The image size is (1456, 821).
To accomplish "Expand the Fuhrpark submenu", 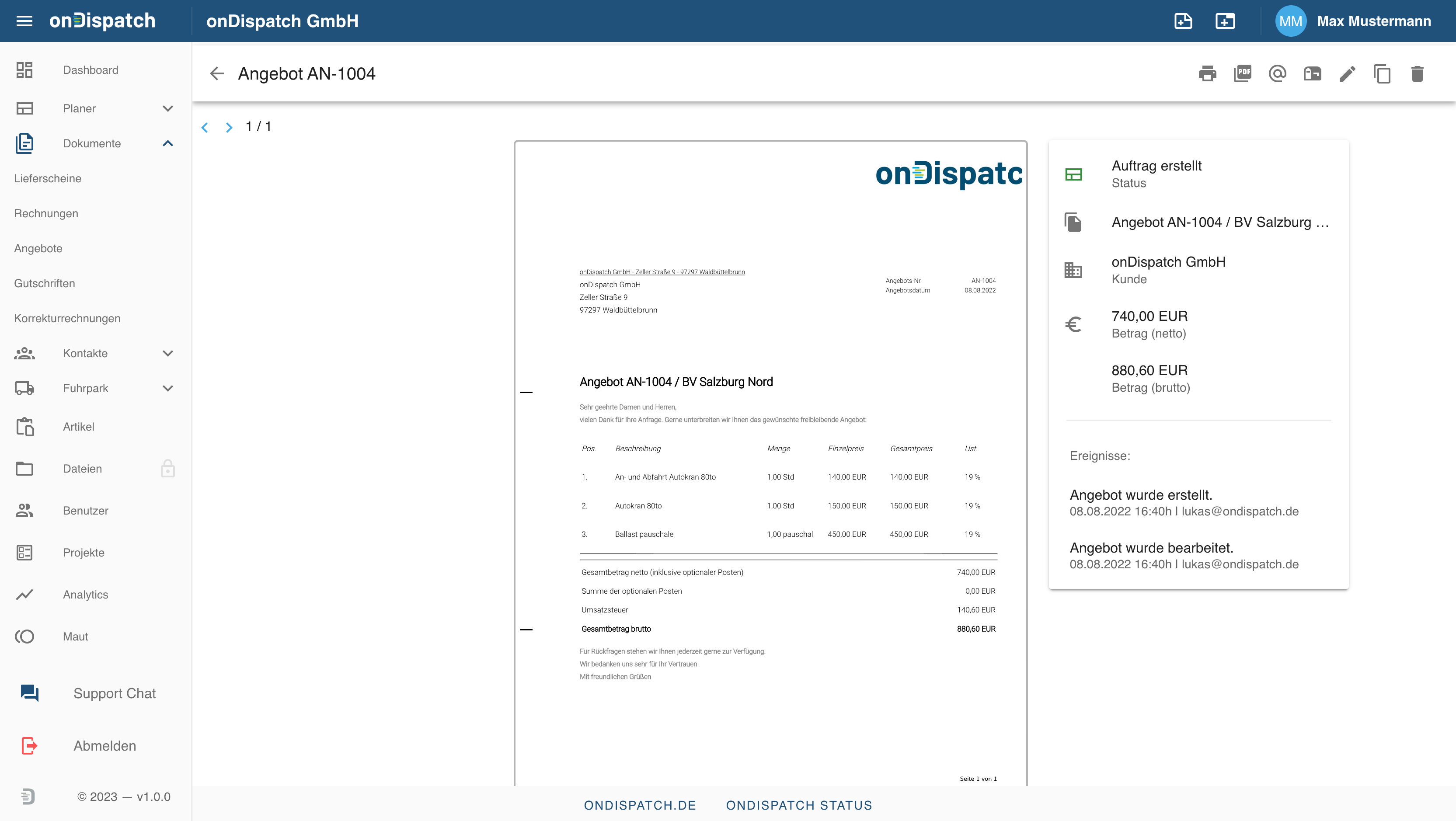I will (167, 388).
